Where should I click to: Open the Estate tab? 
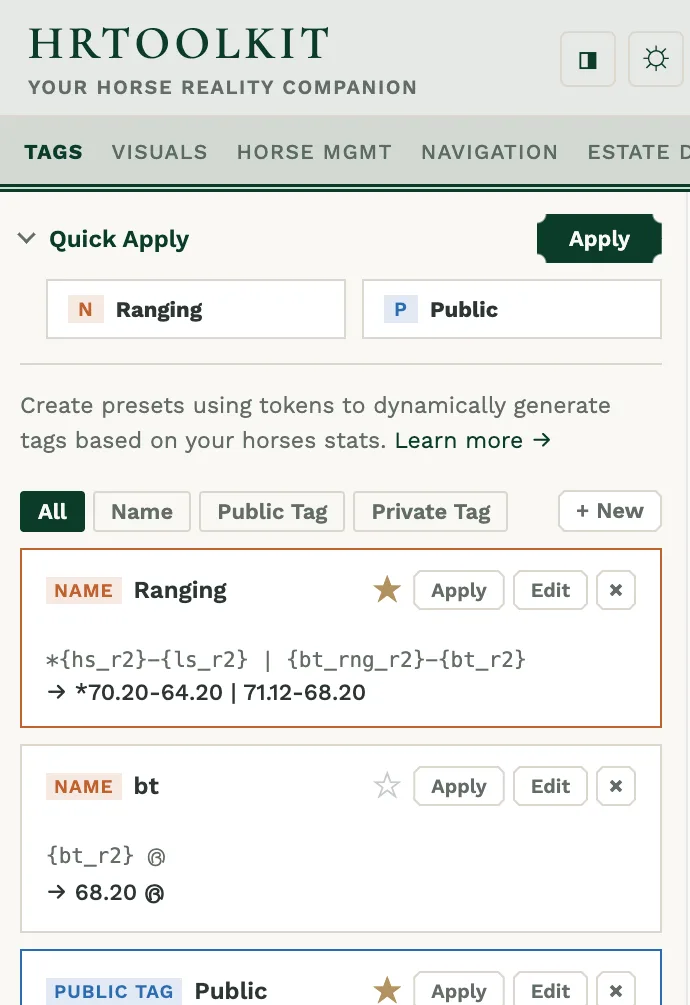coord(638,152)
